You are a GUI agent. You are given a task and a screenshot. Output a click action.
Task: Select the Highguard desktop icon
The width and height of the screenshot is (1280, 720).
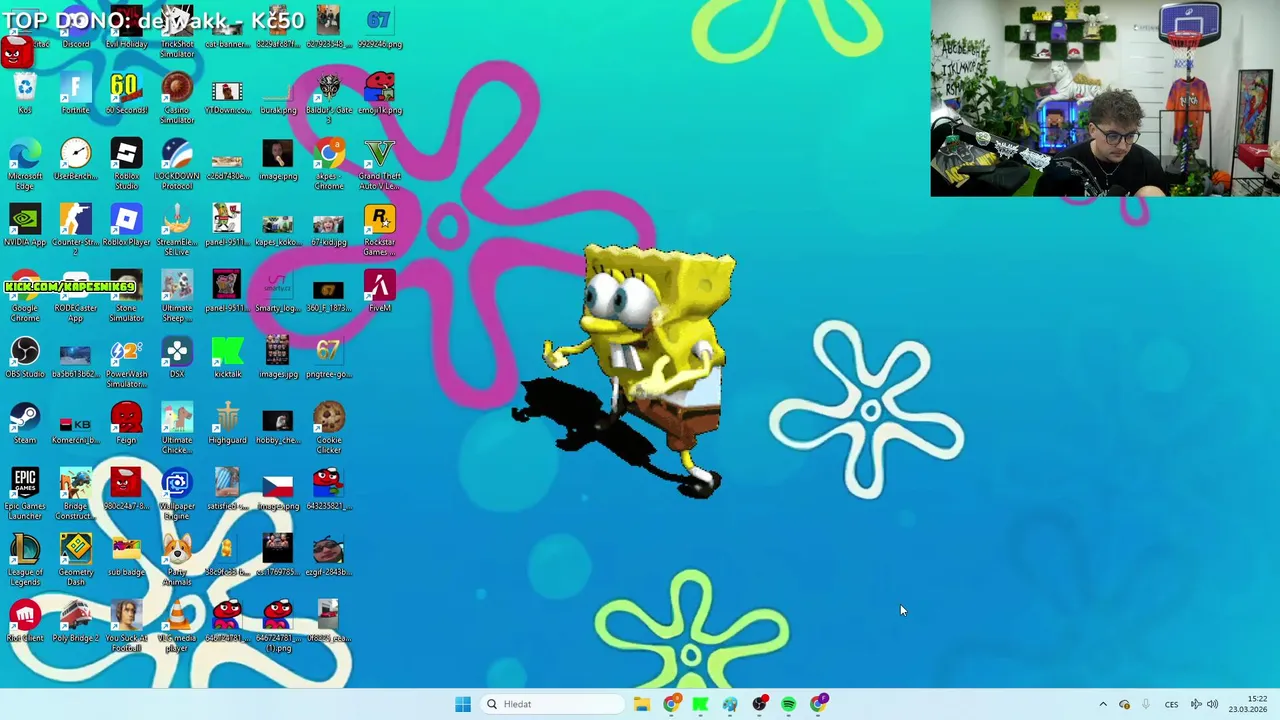click(x=227, y=424)
